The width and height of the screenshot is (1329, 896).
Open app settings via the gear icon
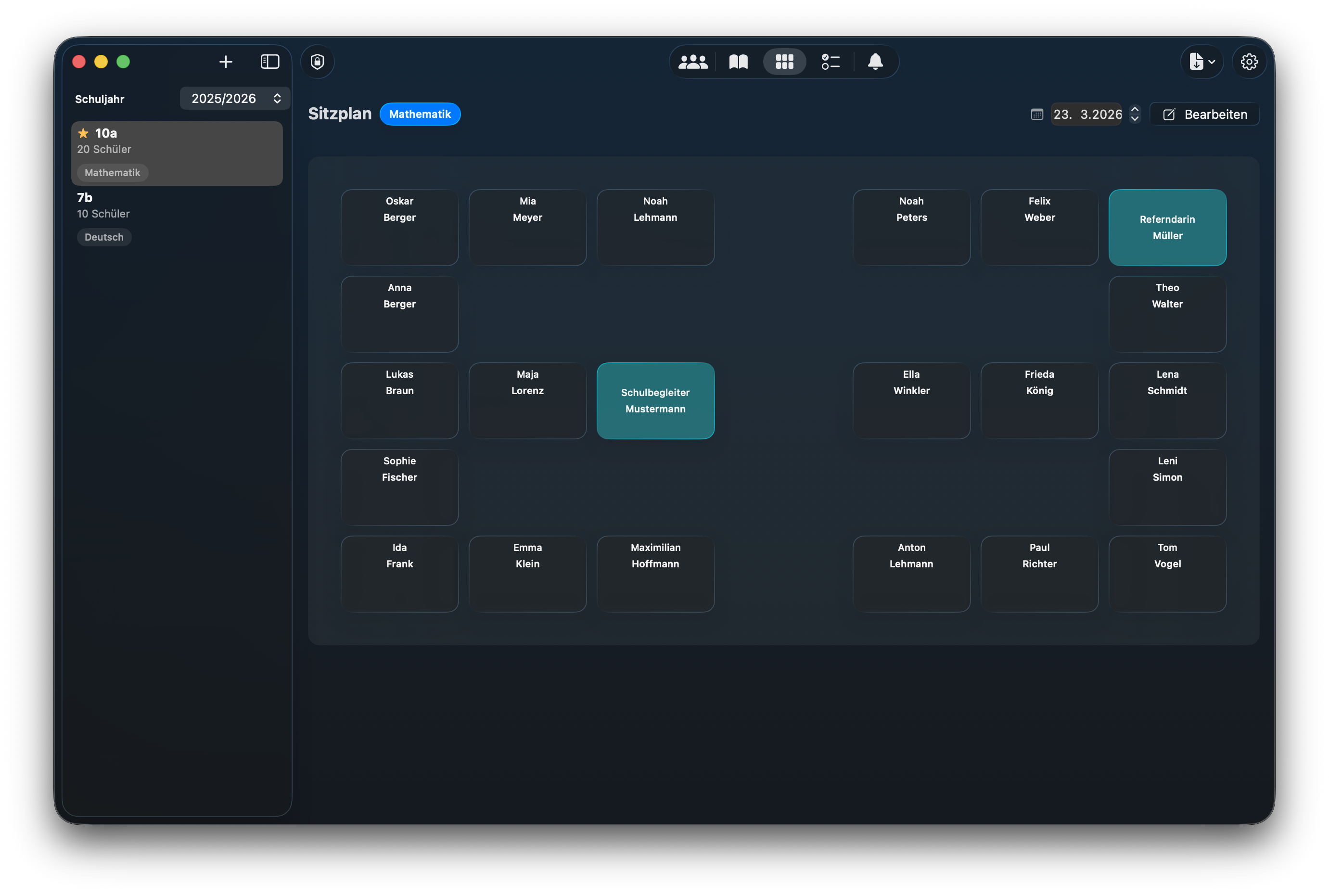(x=1249, y=61)
